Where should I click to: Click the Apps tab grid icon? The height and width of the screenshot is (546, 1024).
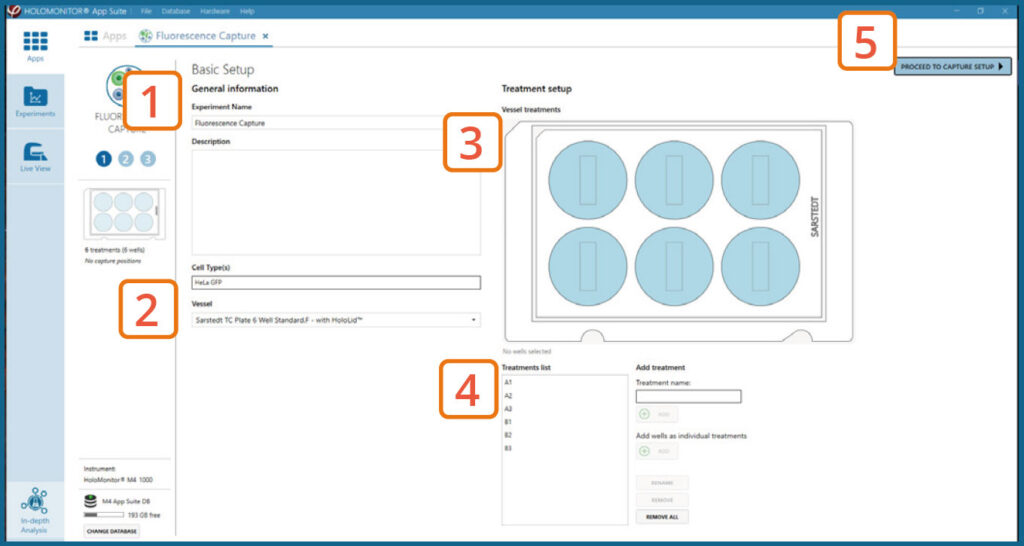[x=91, y=36]
